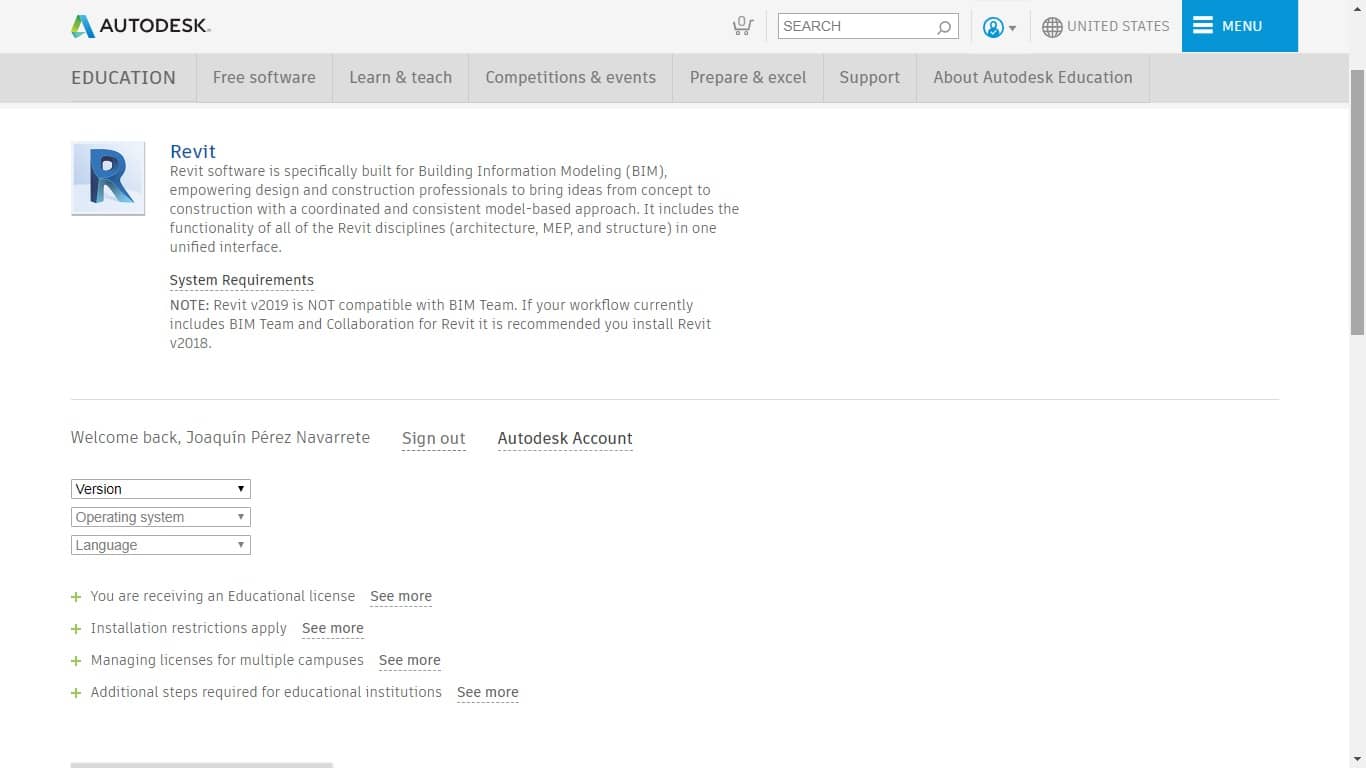
Task: Open the Learn & teach tab
Action: tap(400, 77)
